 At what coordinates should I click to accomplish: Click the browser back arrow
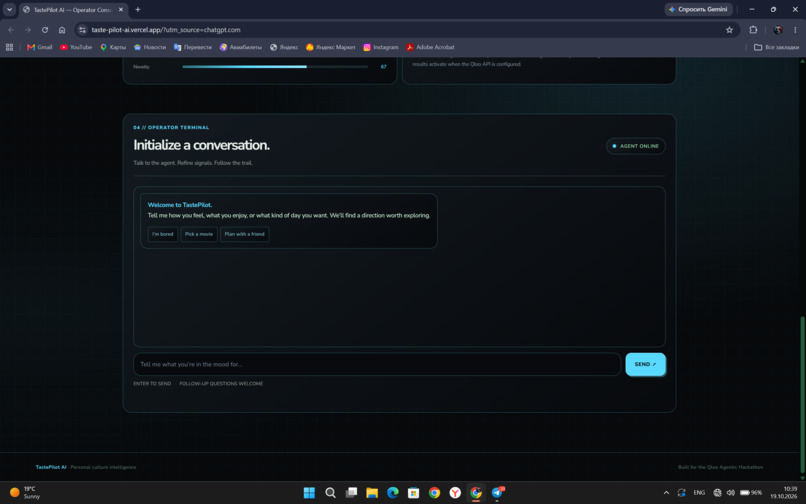(11, 30)
